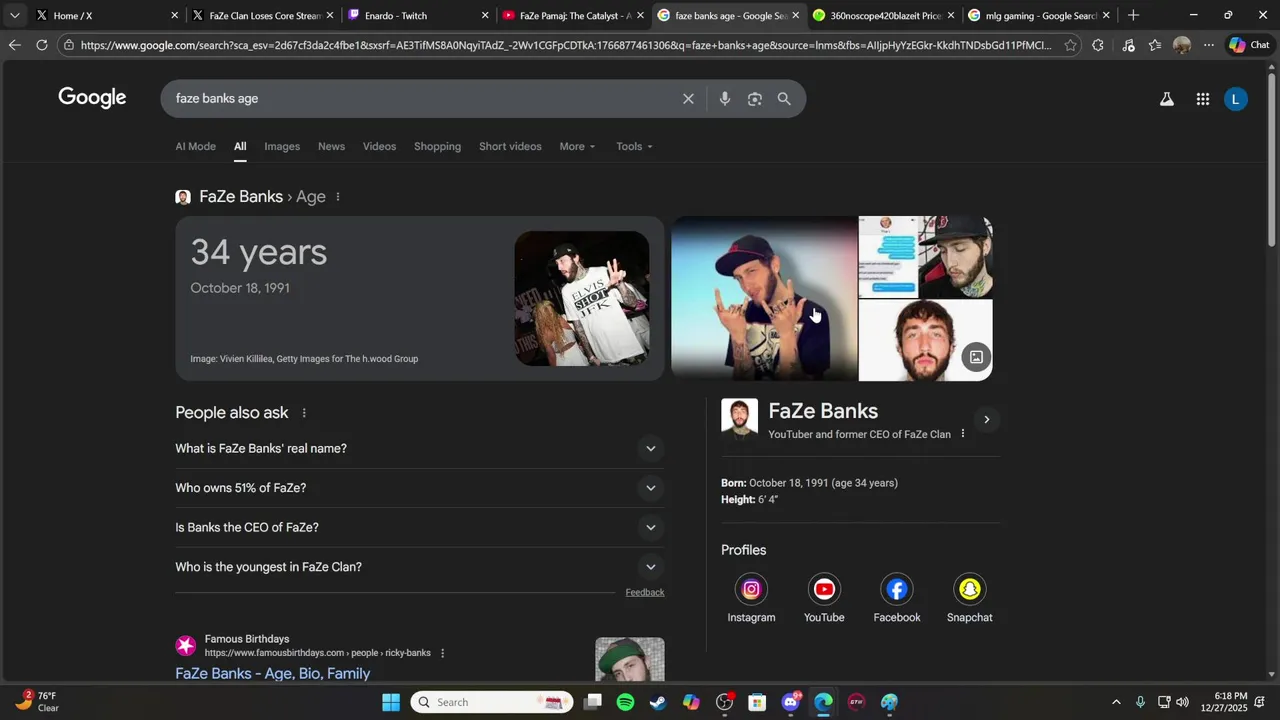
Task: Click the browser address bar URL
Action: [565, 45]
